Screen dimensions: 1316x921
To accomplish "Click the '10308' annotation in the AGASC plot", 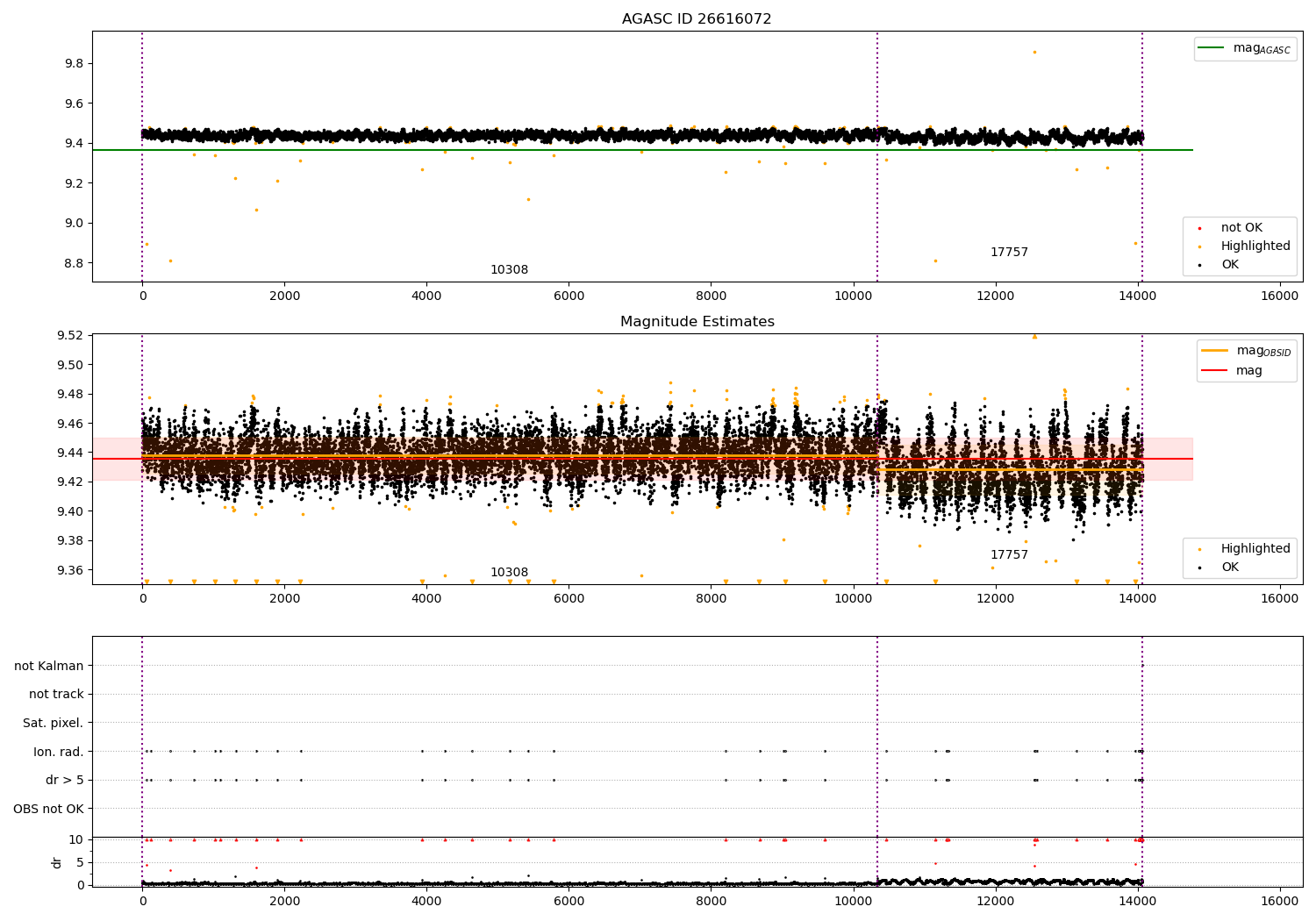I will click(x=509, y=270).
